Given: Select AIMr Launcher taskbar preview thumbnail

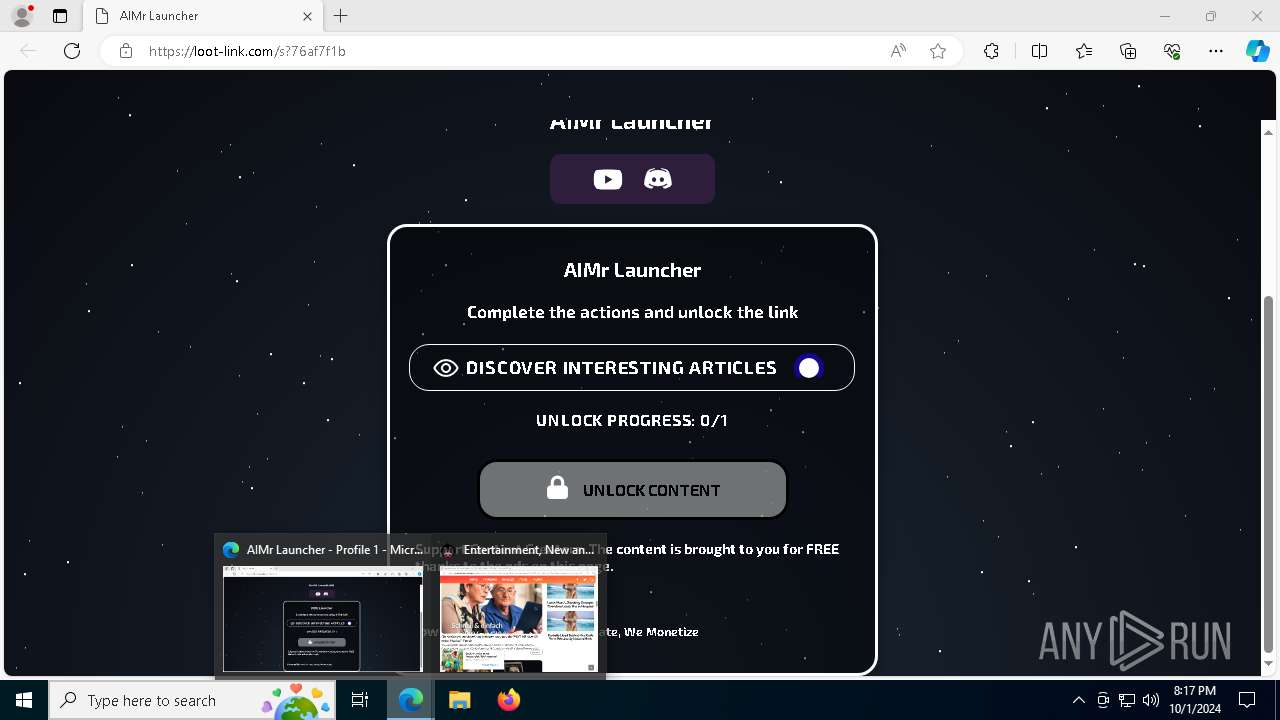Looking at the screenshot, I should coord(322,619).
